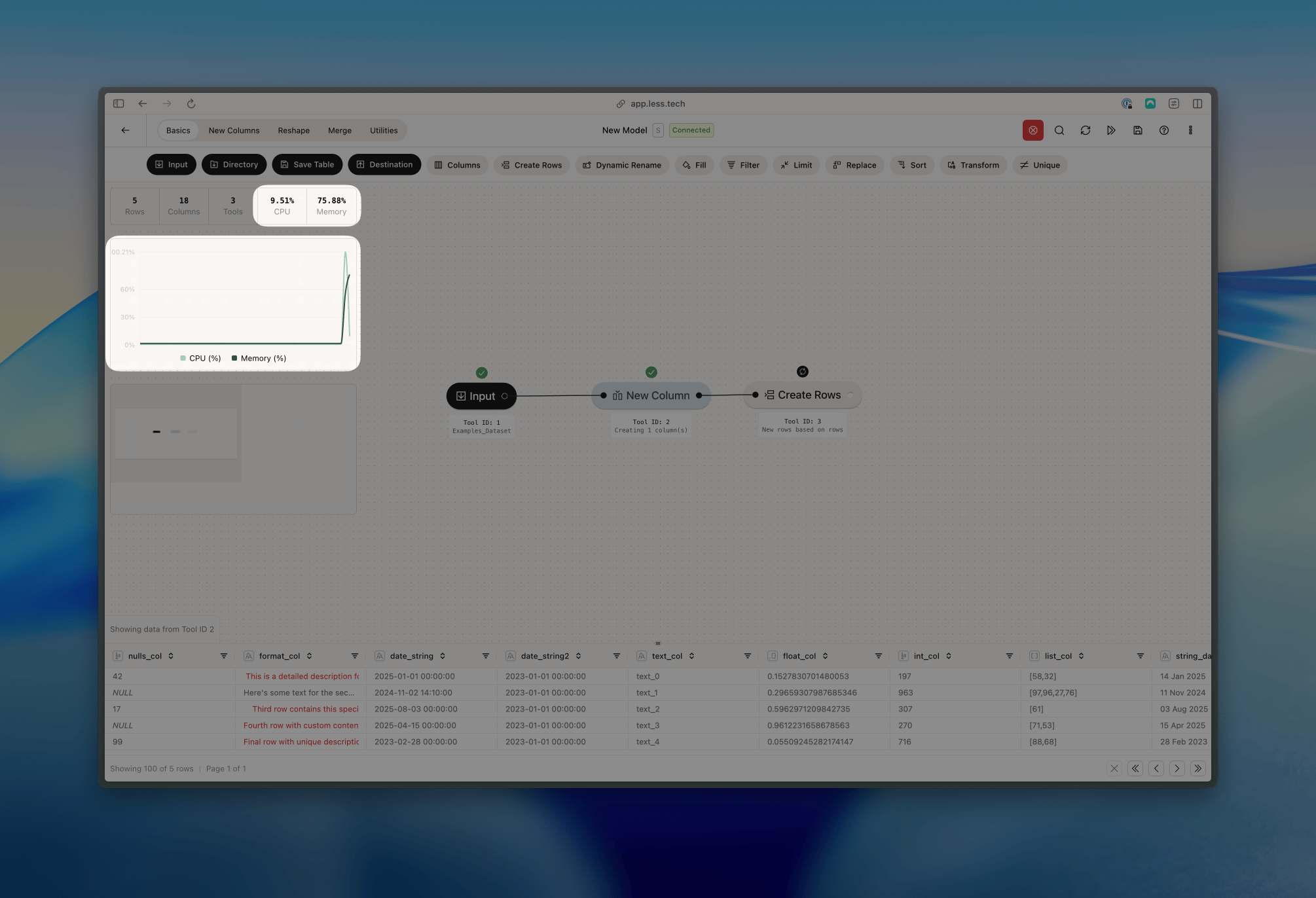This screenshot has height=898, width=1316.
Task: Sort date_string2 using its sort arrows
Action: (x=578, y=656)
